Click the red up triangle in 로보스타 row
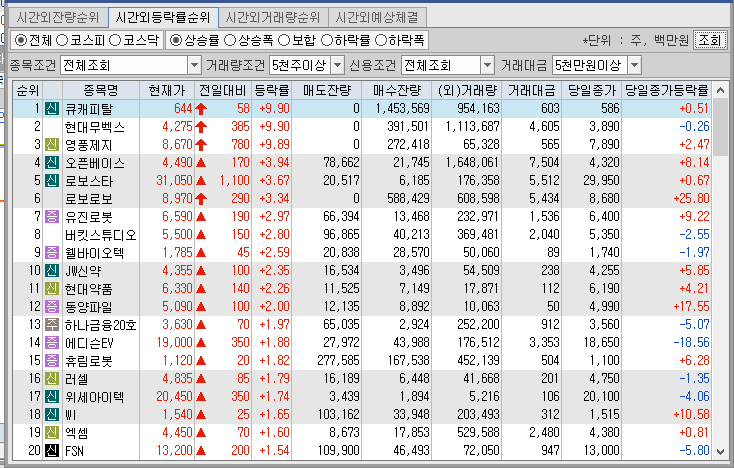Viewport: 734px width, 468px height. pyautogui.click(x=201, y=181)
